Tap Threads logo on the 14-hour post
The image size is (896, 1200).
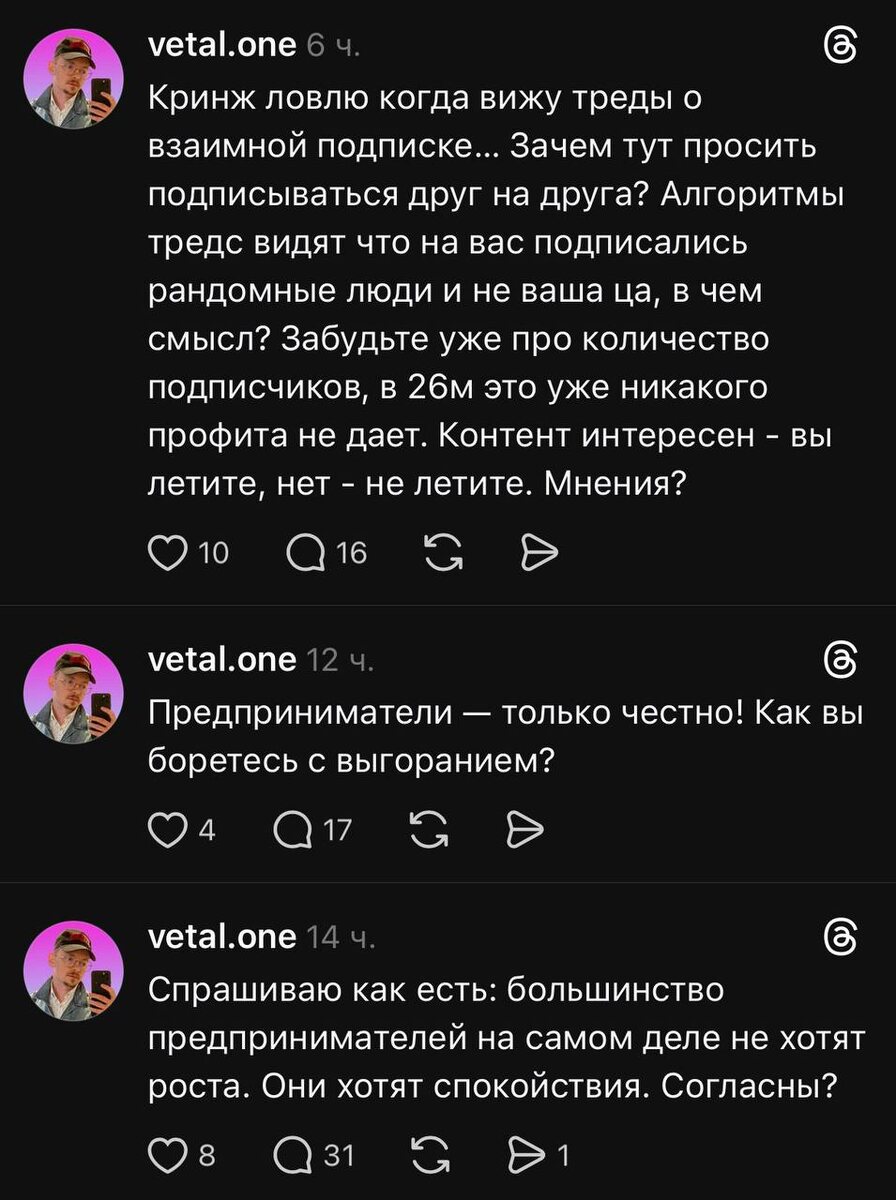(x=838, y=937)
